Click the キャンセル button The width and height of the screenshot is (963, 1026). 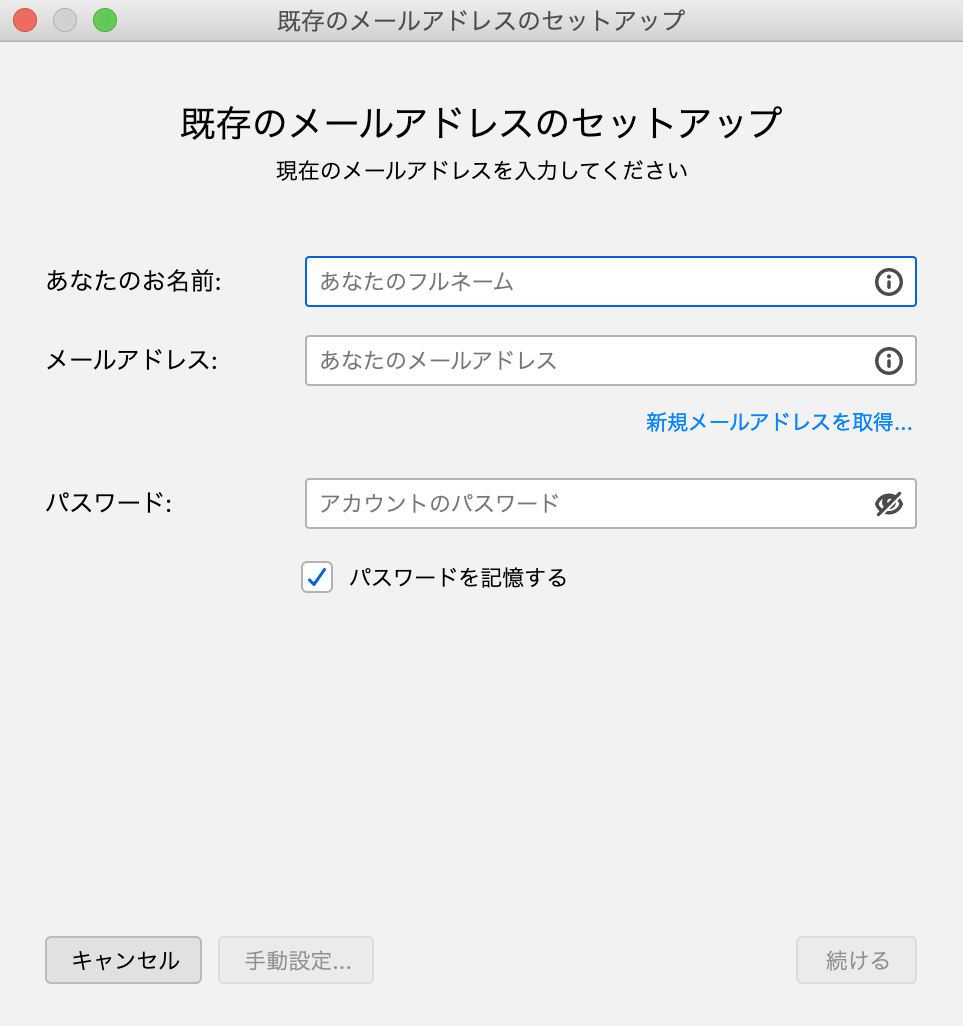tap(124, 959)
